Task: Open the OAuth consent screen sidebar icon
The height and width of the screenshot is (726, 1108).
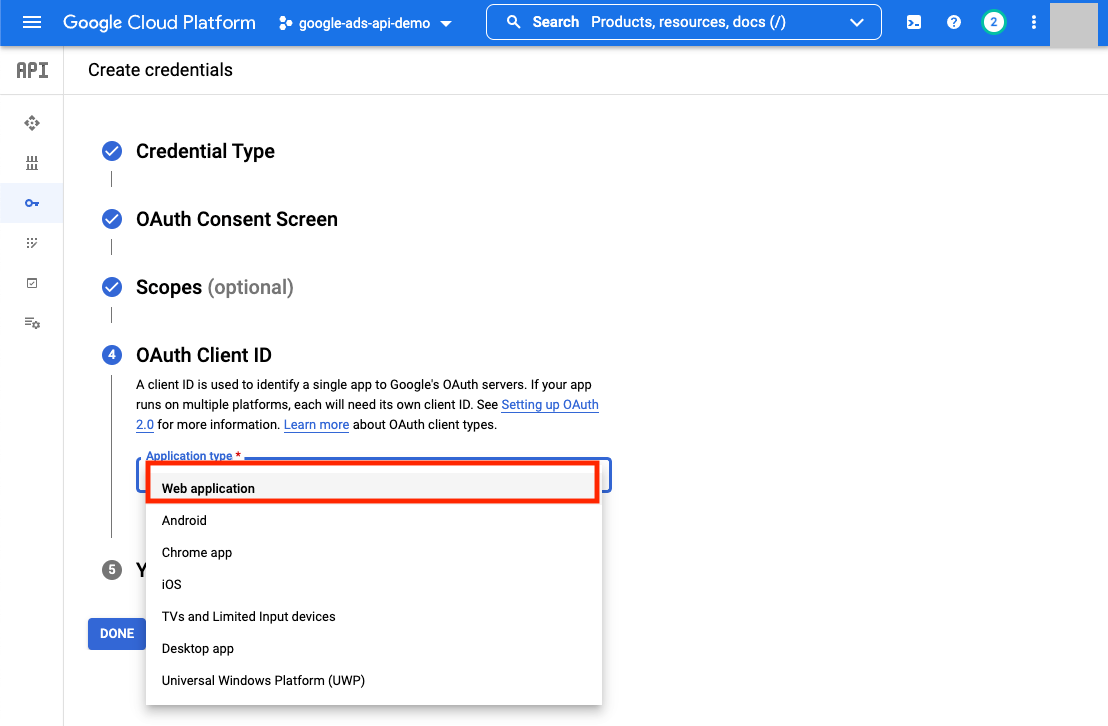Action: (x=32, y=243)
